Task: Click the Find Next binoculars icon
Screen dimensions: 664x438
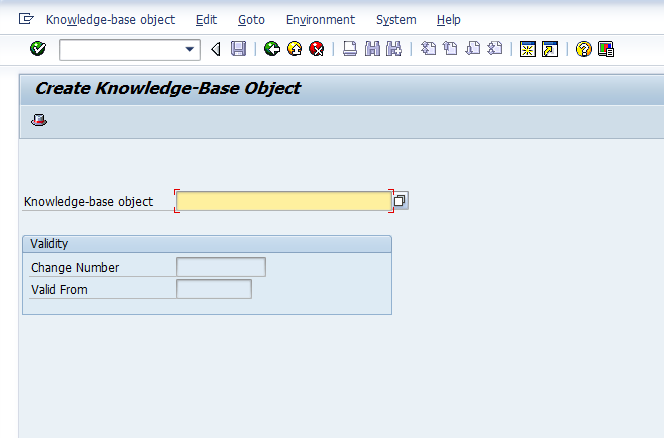Action: [394, 49]
